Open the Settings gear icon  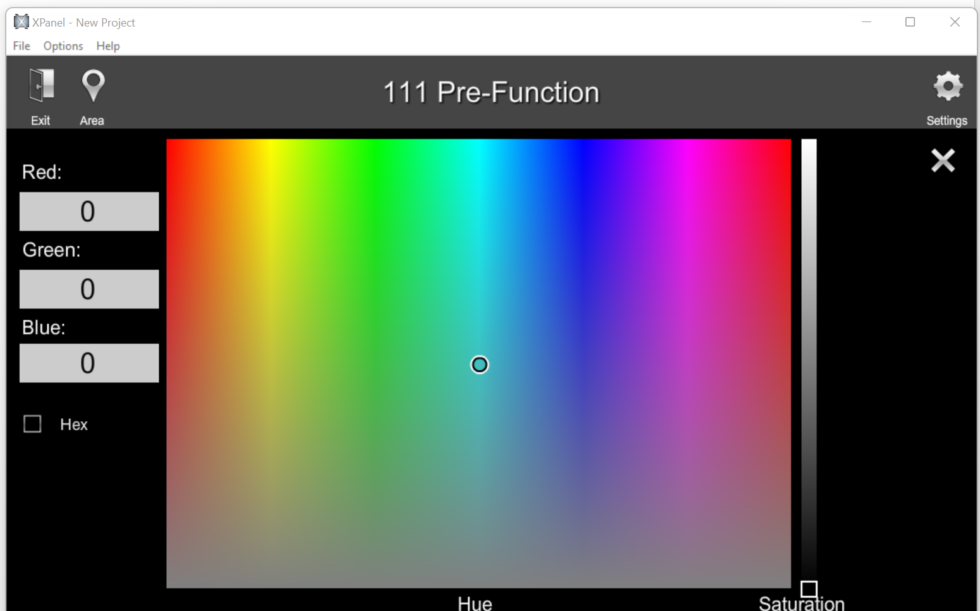tap(946, 87)
